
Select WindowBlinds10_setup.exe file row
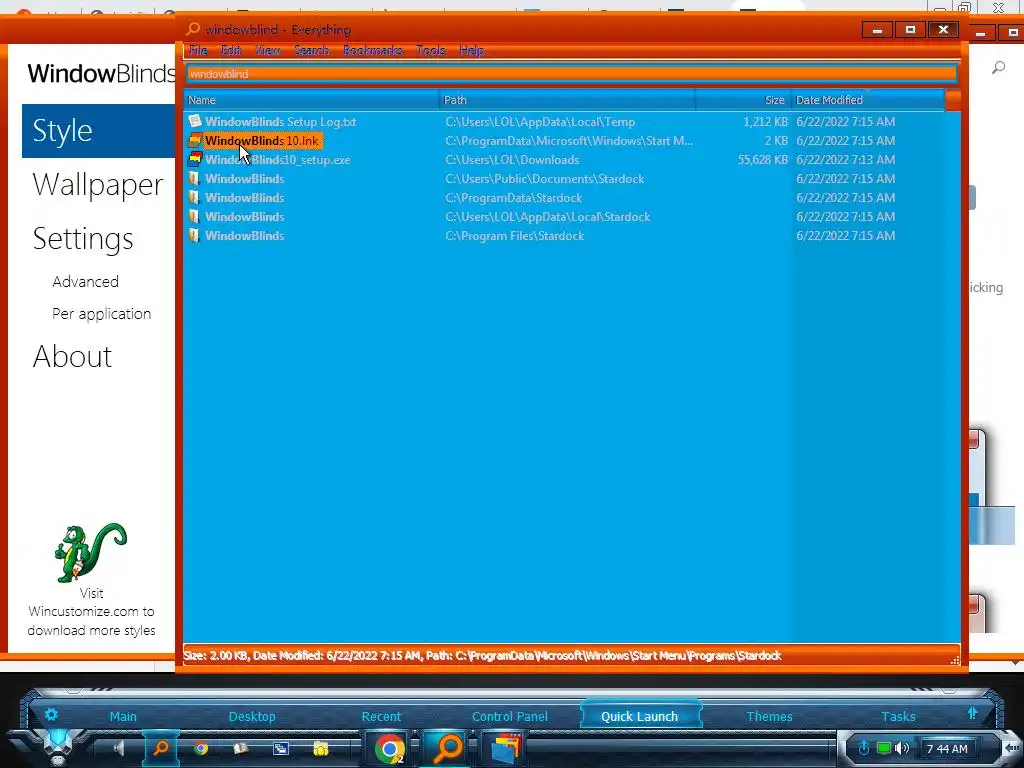pos(565,159)
